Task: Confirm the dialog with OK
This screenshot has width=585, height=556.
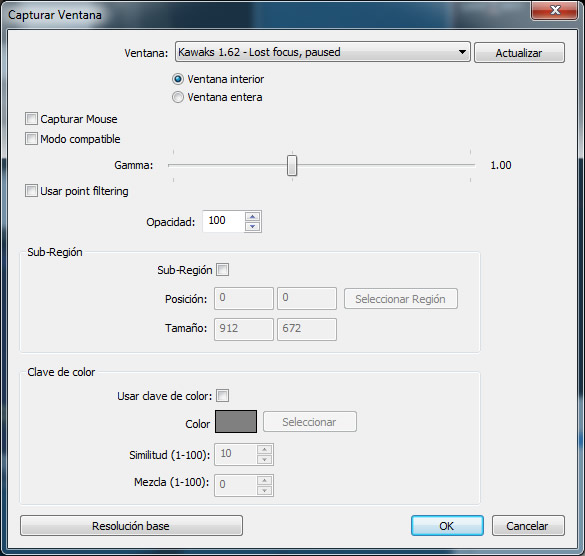Action: point(447,526)
